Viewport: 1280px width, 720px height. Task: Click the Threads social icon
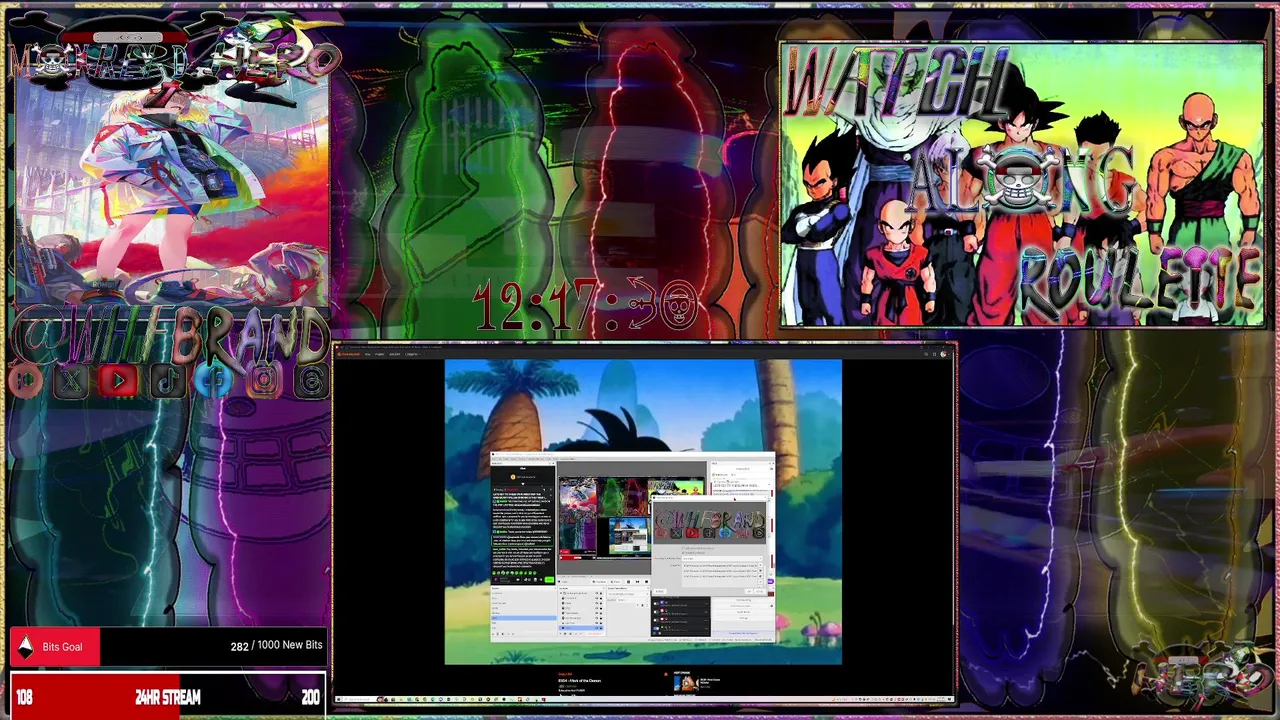point(310,381)
